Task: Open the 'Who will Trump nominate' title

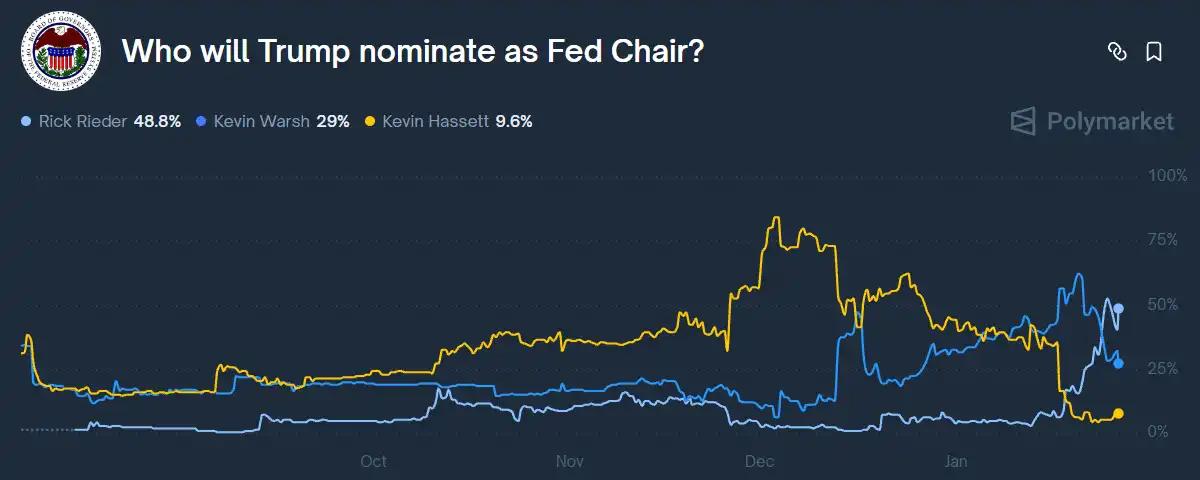Action: point(413,52)
